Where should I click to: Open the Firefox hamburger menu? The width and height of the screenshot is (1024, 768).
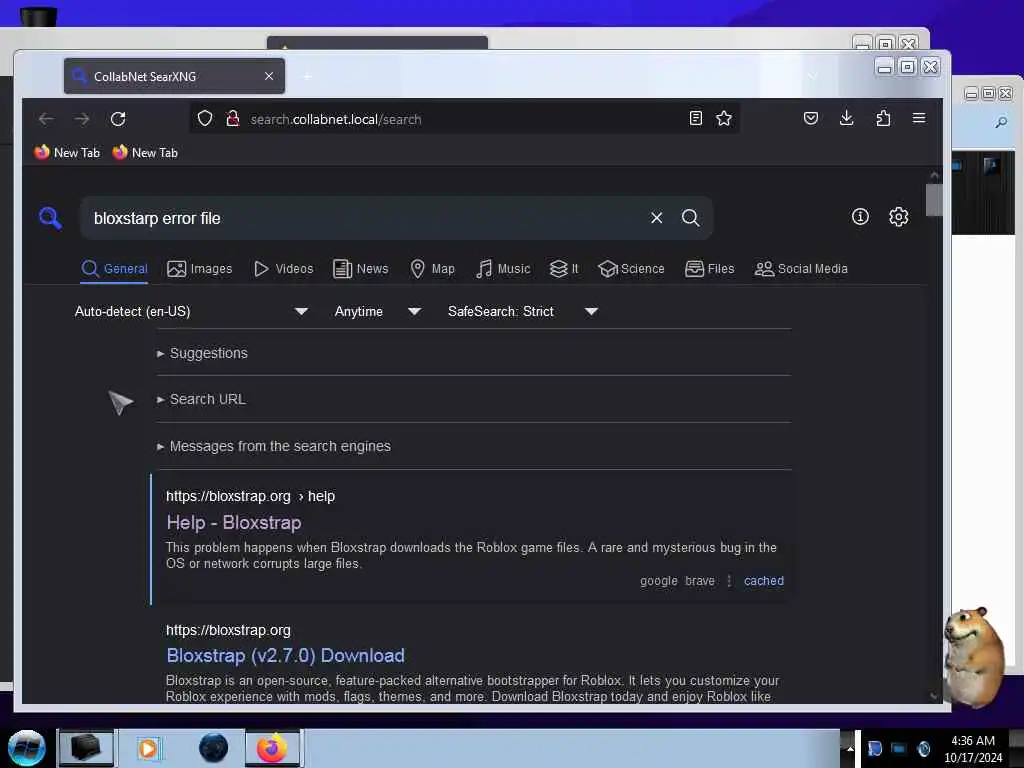point(919,118)
